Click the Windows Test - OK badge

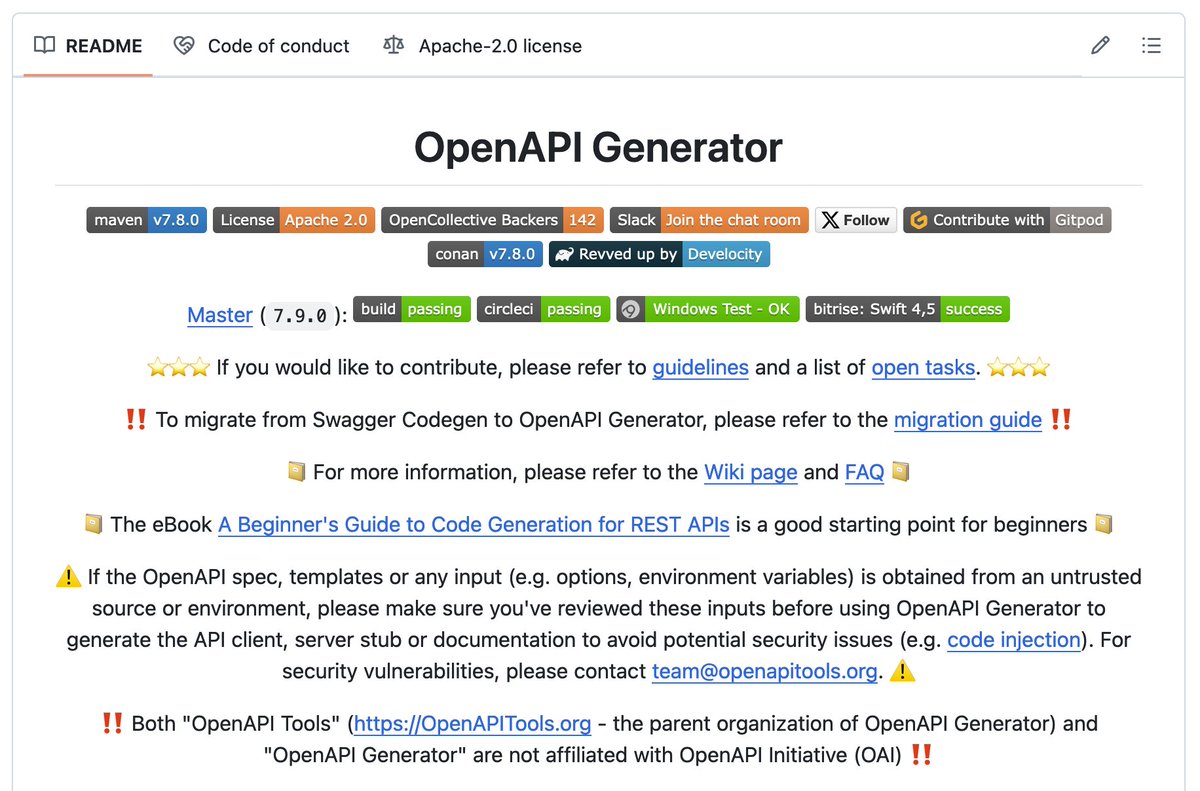tap(707, 309)
